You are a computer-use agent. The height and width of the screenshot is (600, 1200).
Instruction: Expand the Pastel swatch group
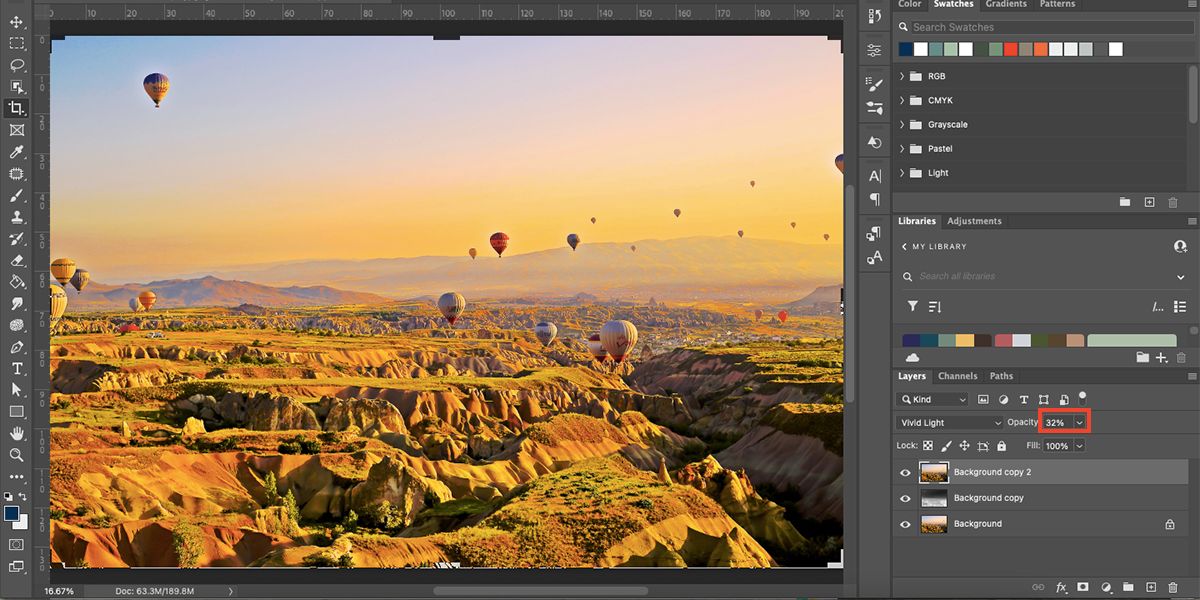pyautogui.click(x=902, y=148)
